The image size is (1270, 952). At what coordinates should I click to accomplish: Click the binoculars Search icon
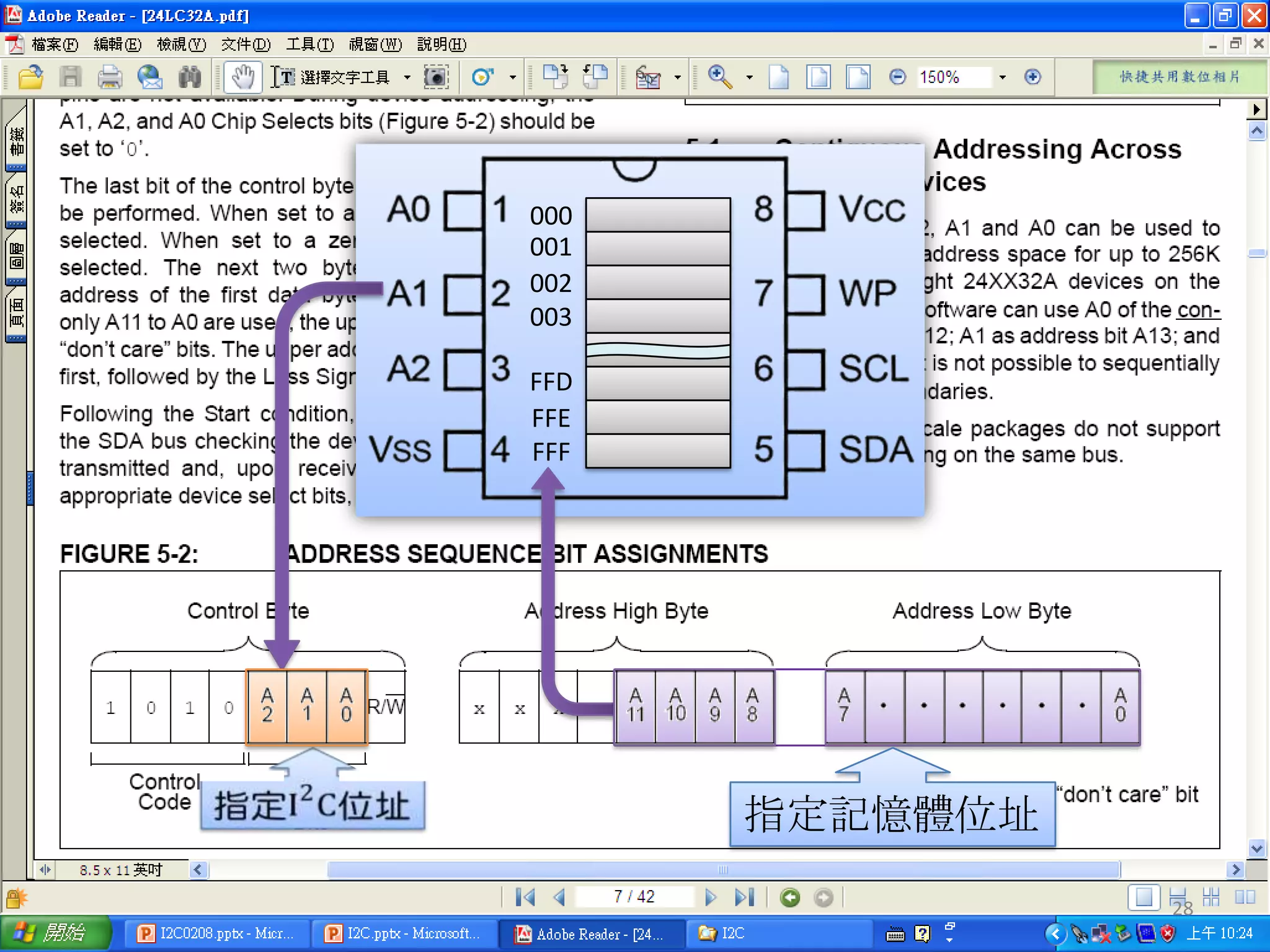190,77
